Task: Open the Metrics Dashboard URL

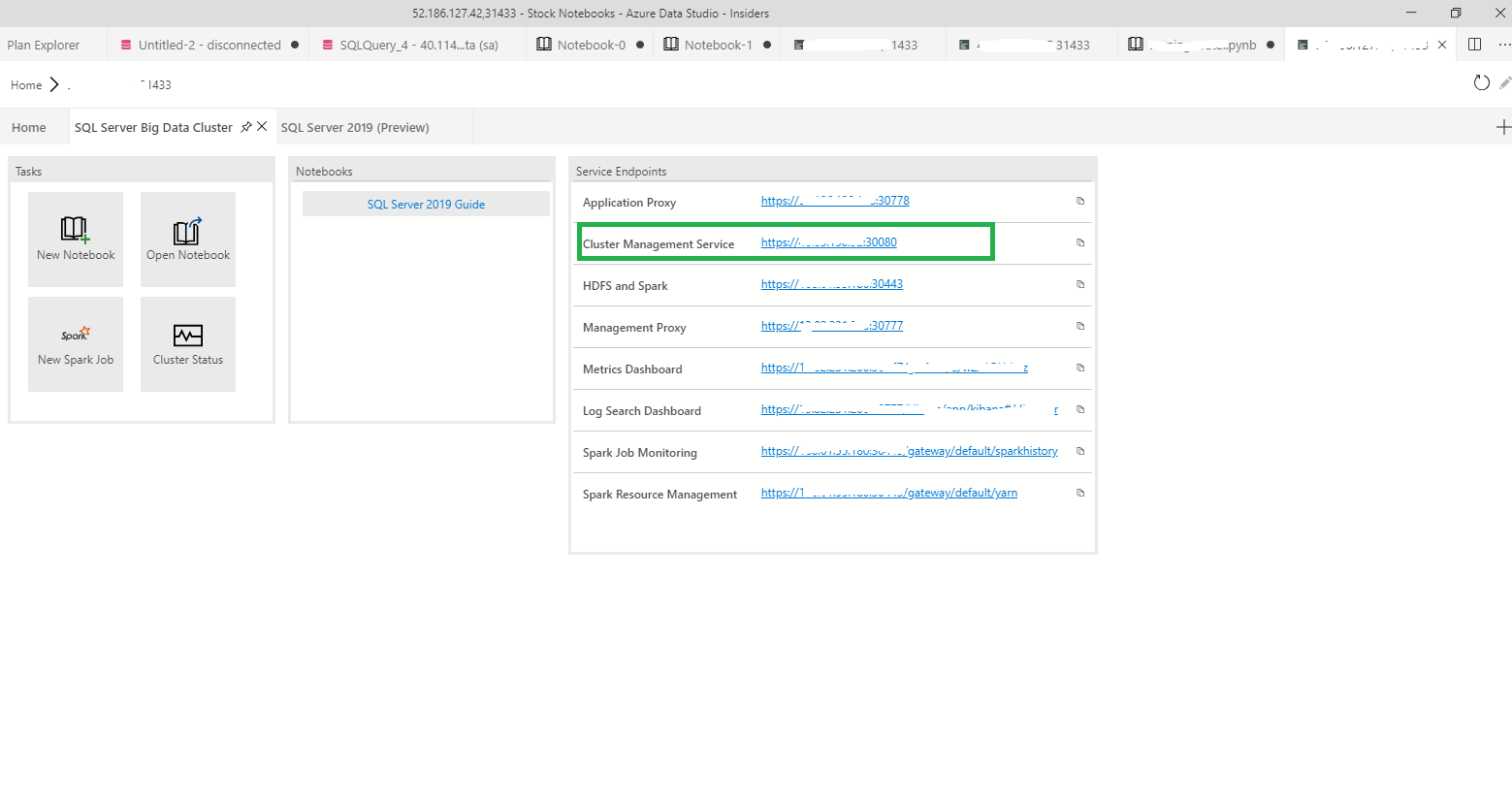Action: [894, 368]
